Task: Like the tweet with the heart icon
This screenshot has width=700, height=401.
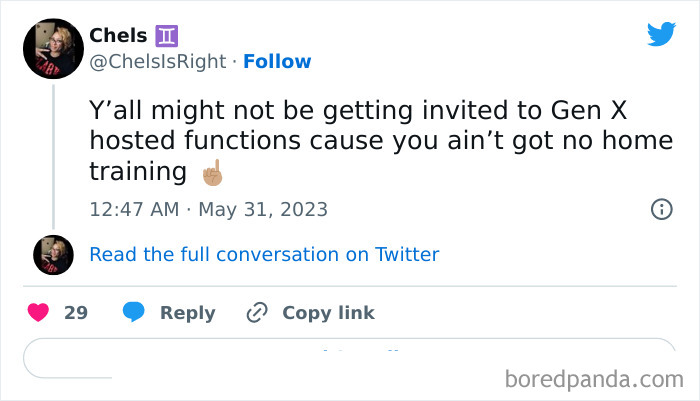Action: 39,313
